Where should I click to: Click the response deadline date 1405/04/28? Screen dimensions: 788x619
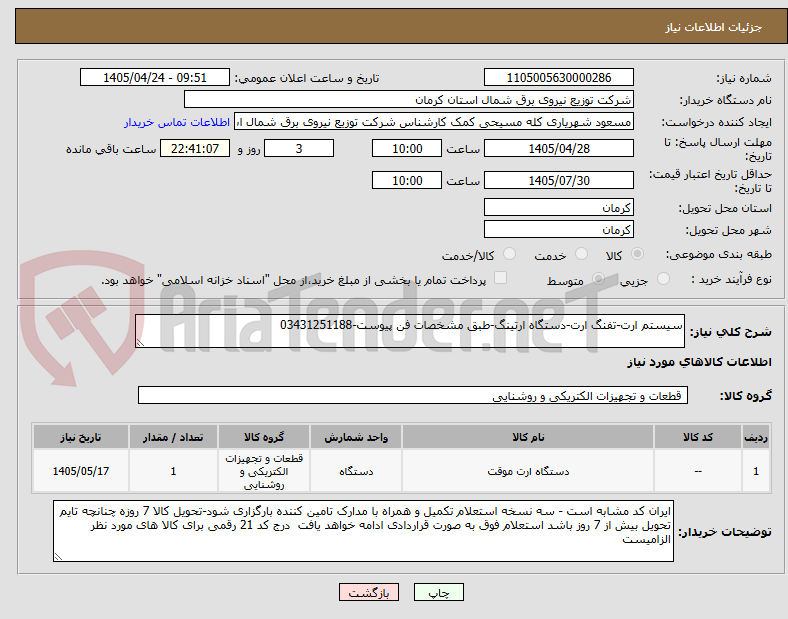point(559,149)
